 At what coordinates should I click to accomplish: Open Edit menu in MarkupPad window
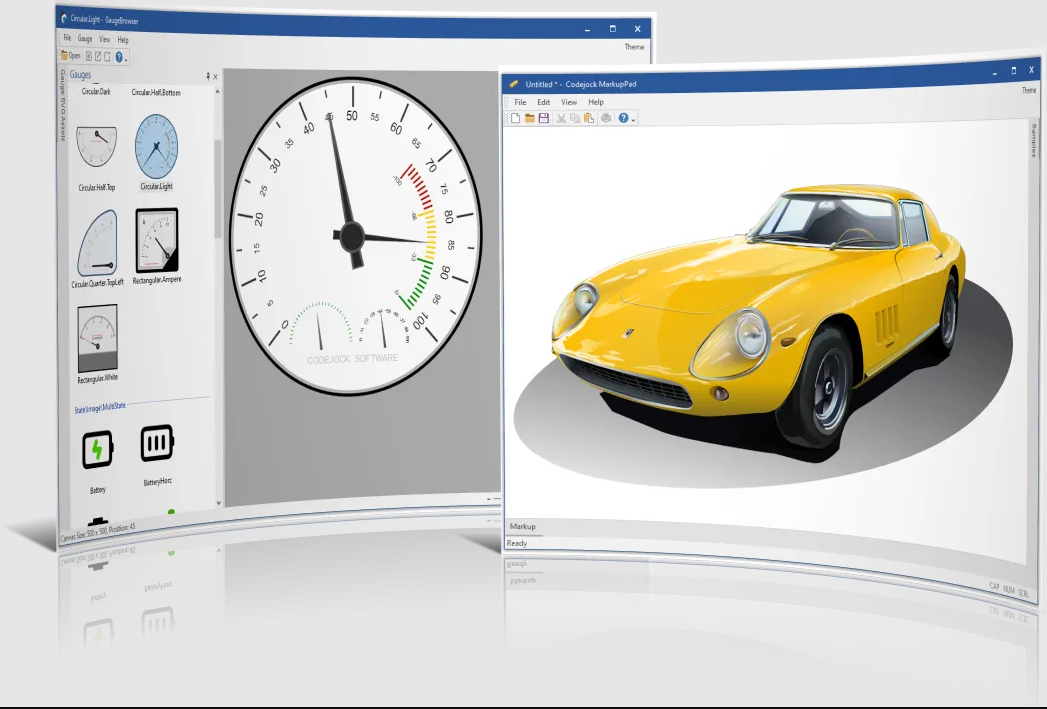pyautogui.click(x=544, y=102)
